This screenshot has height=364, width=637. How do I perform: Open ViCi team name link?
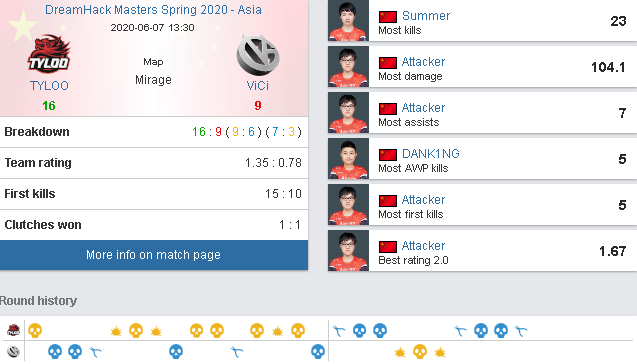point(258,86)
